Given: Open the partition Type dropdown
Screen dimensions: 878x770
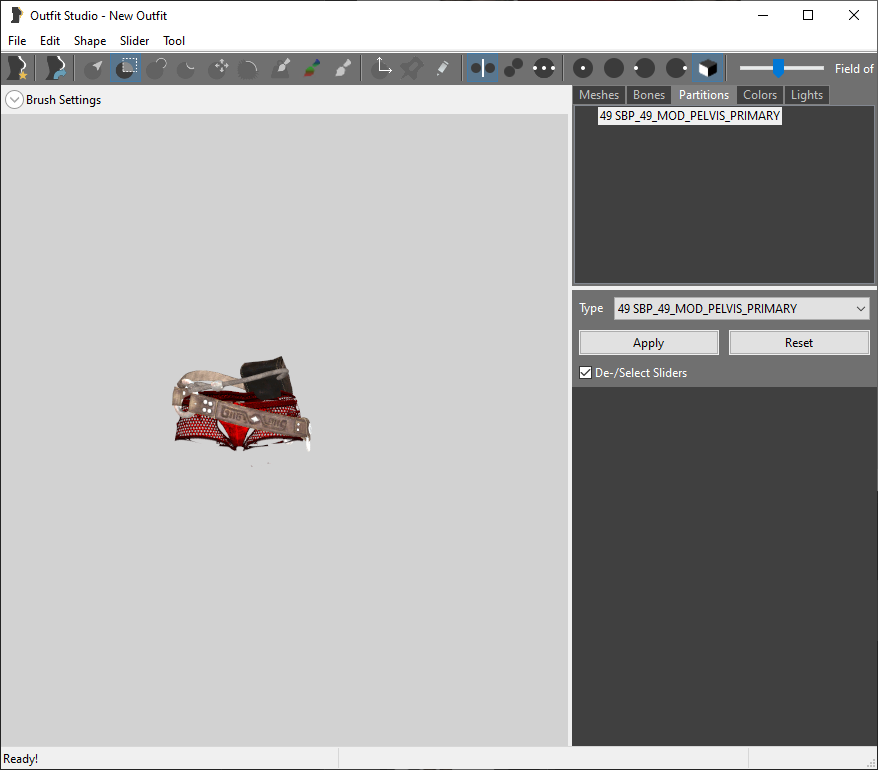Looking at the screenshot, I should click(x=741, y=309).
